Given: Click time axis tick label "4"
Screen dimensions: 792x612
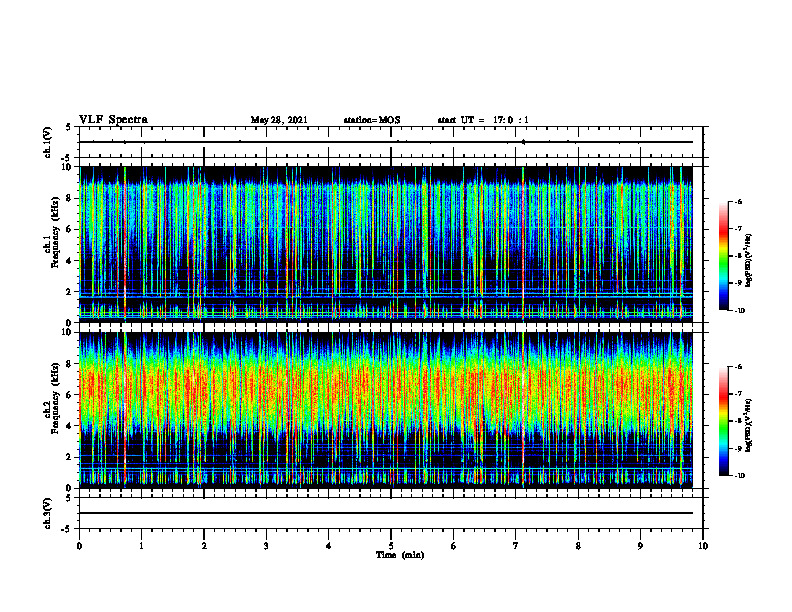Looking at the screenshot, I should [x=329, y=546].
